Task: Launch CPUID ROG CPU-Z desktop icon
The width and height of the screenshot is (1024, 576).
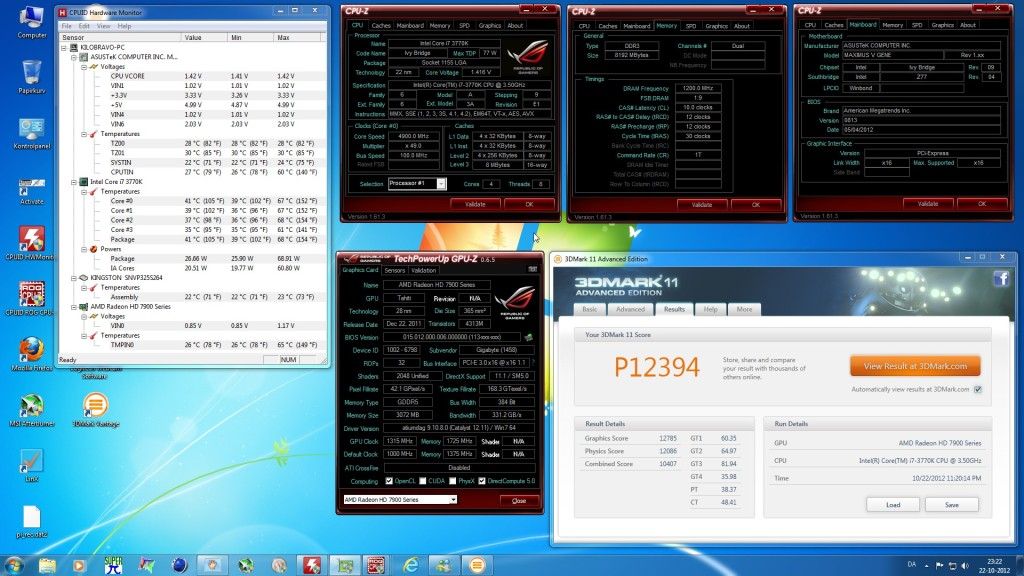Action: click(x=31, y=299)
